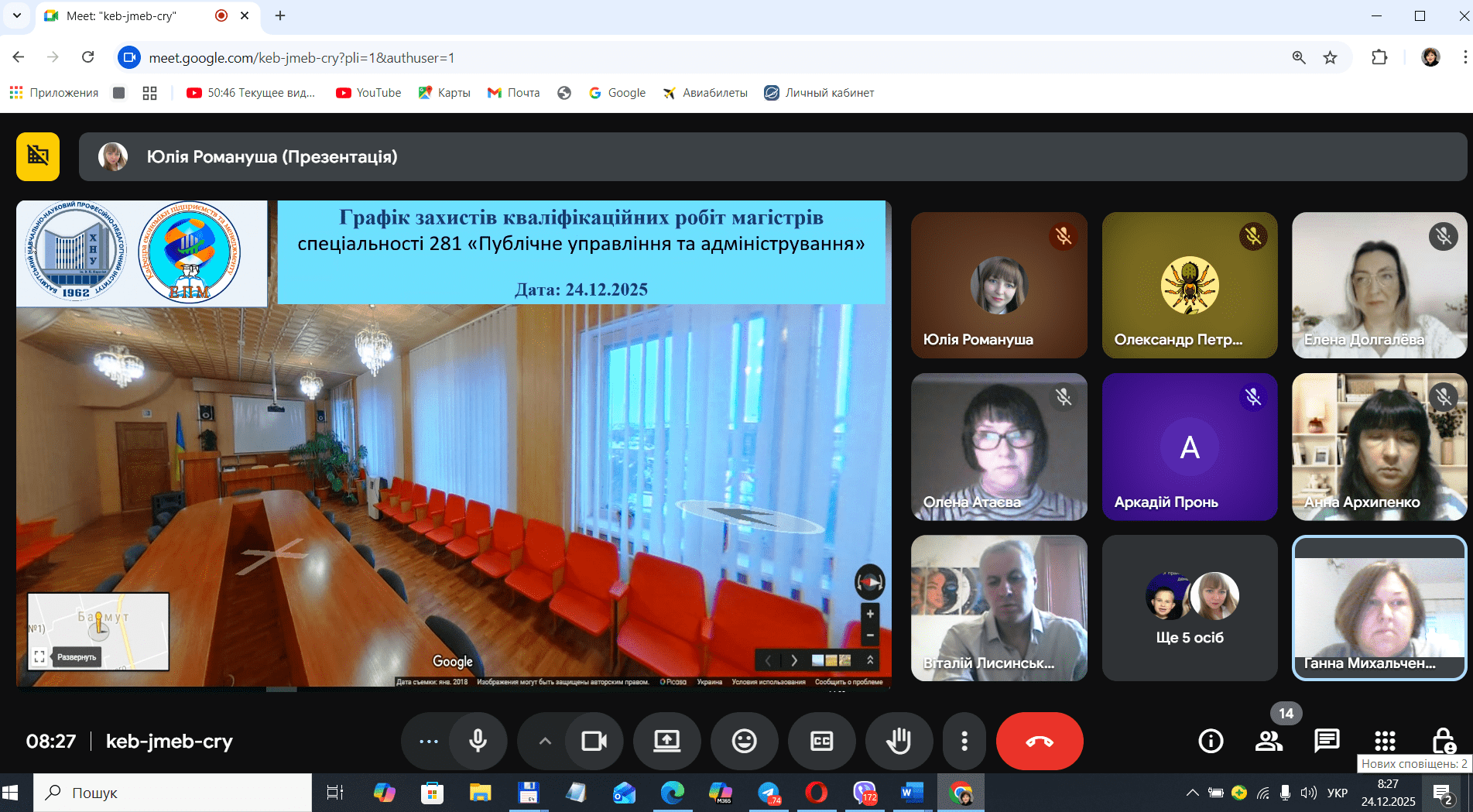Viewport: 1473px width, 812px height.
Task: Toggle the microphone on or off
Action: (x=478, y=741)
